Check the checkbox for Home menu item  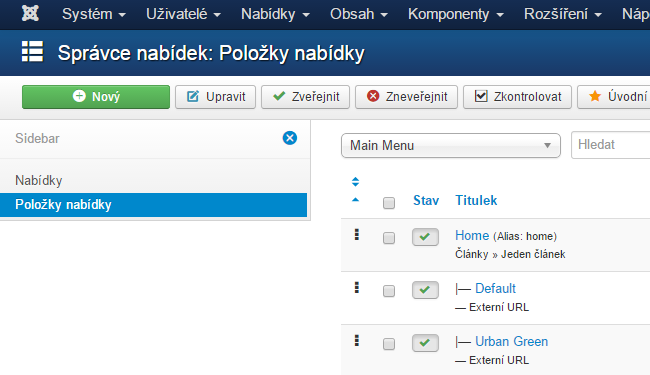(x=389, y=238)
